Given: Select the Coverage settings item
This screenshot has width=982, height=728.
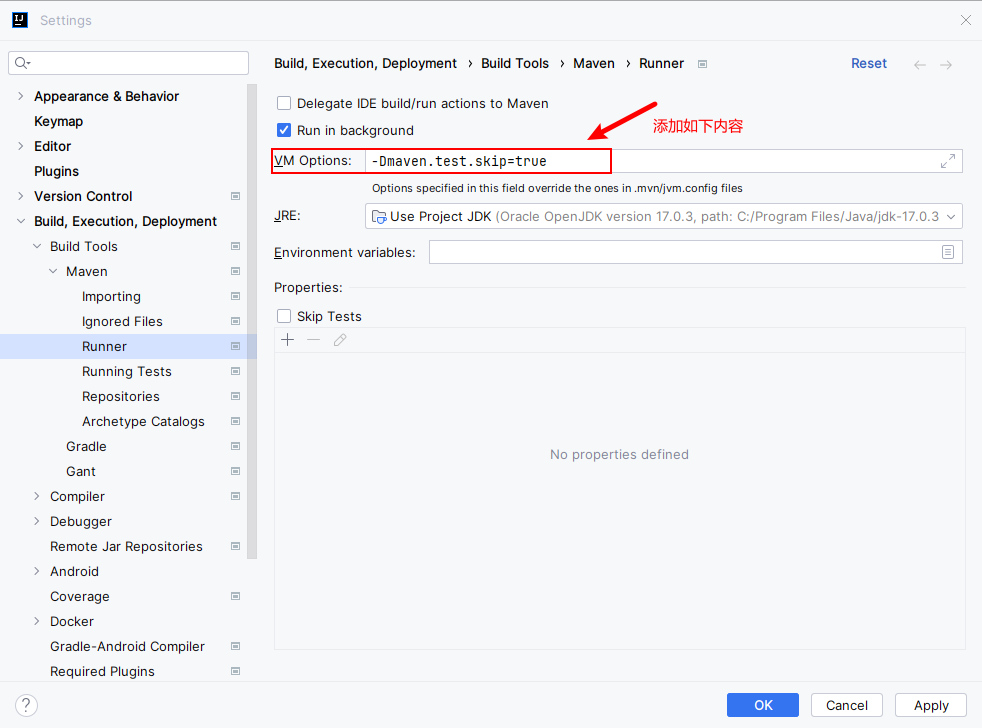Looking at the screenshot, I should tap(80, 596).
